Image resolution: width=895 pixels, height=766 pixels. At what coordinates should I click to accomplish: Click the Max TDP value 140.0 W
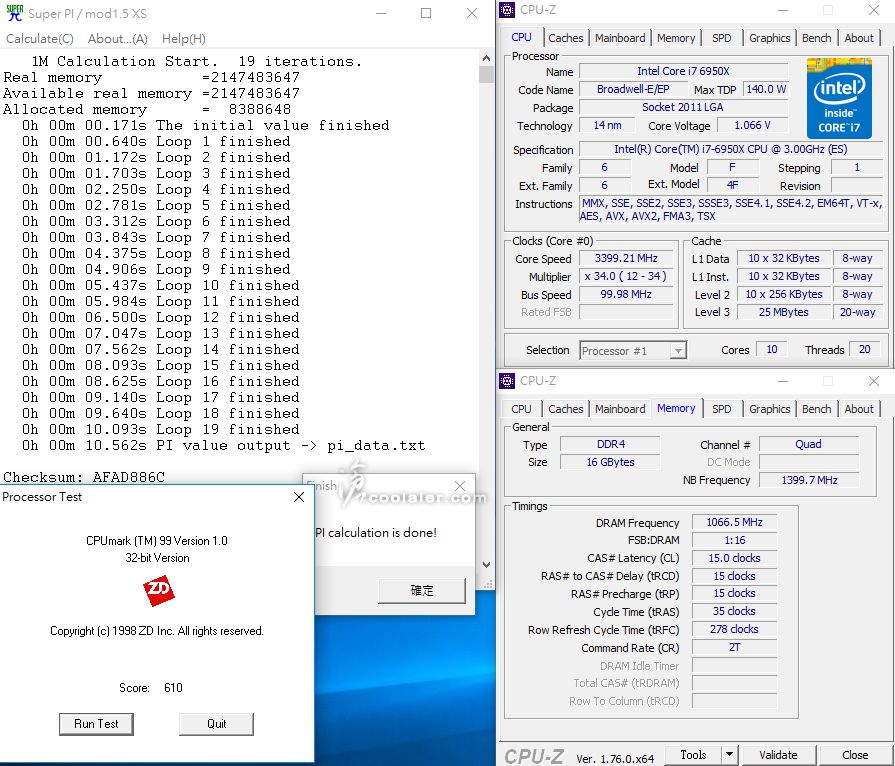(x=766, y=89)
